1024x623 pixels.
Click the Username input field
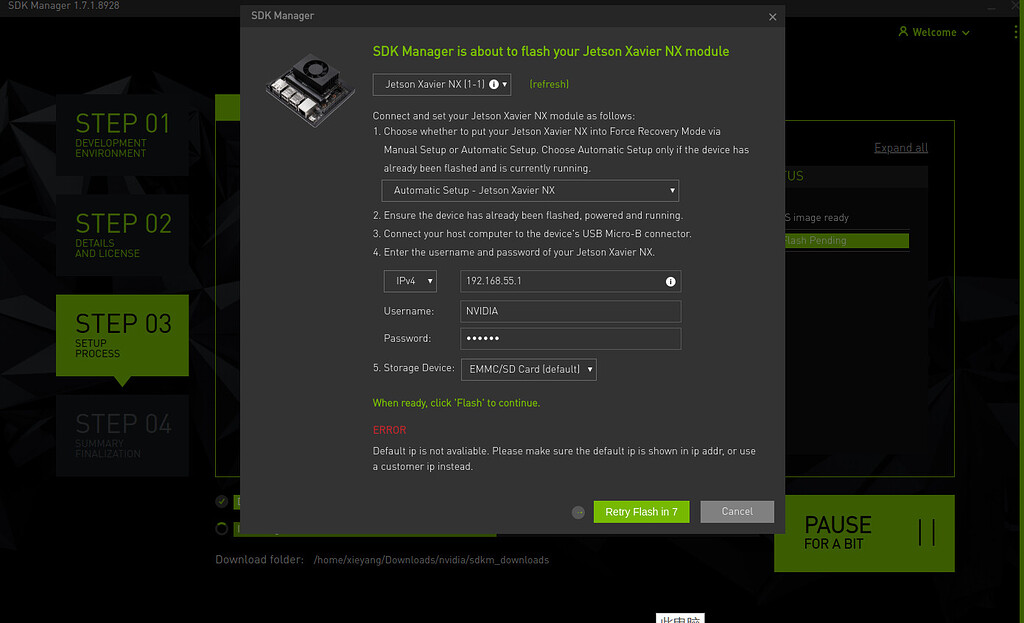click(x=570, y=311)
